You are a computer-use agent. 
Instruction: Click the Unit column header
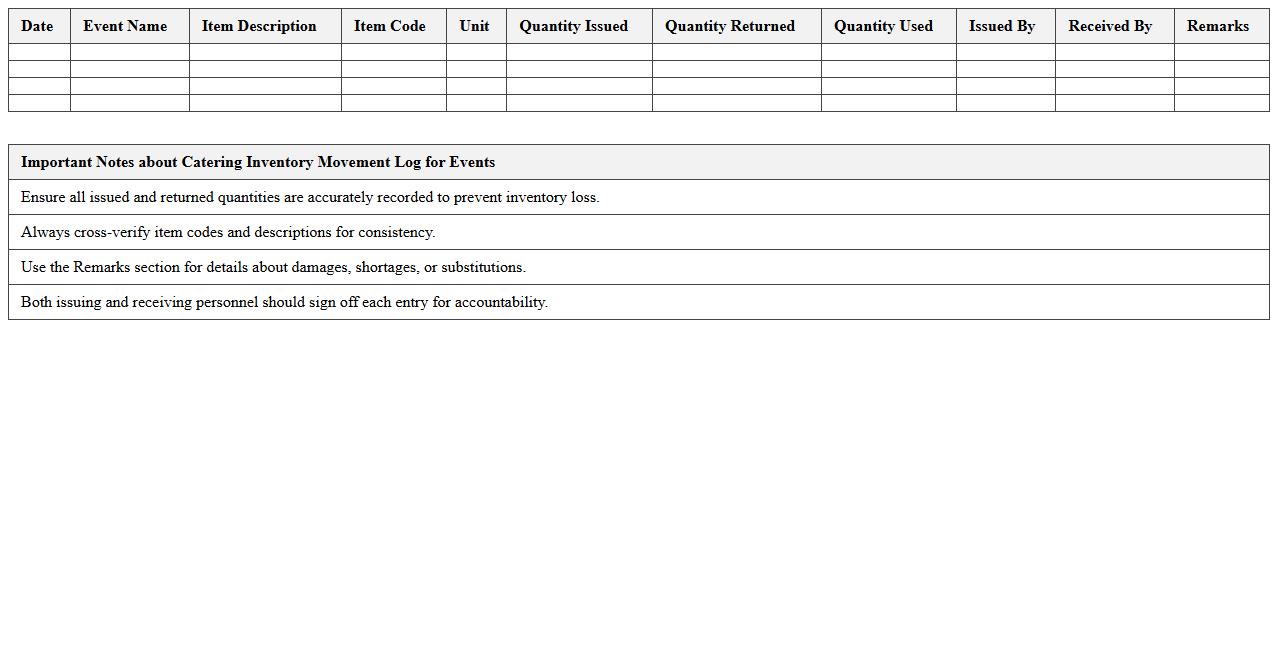click(475, 26)
